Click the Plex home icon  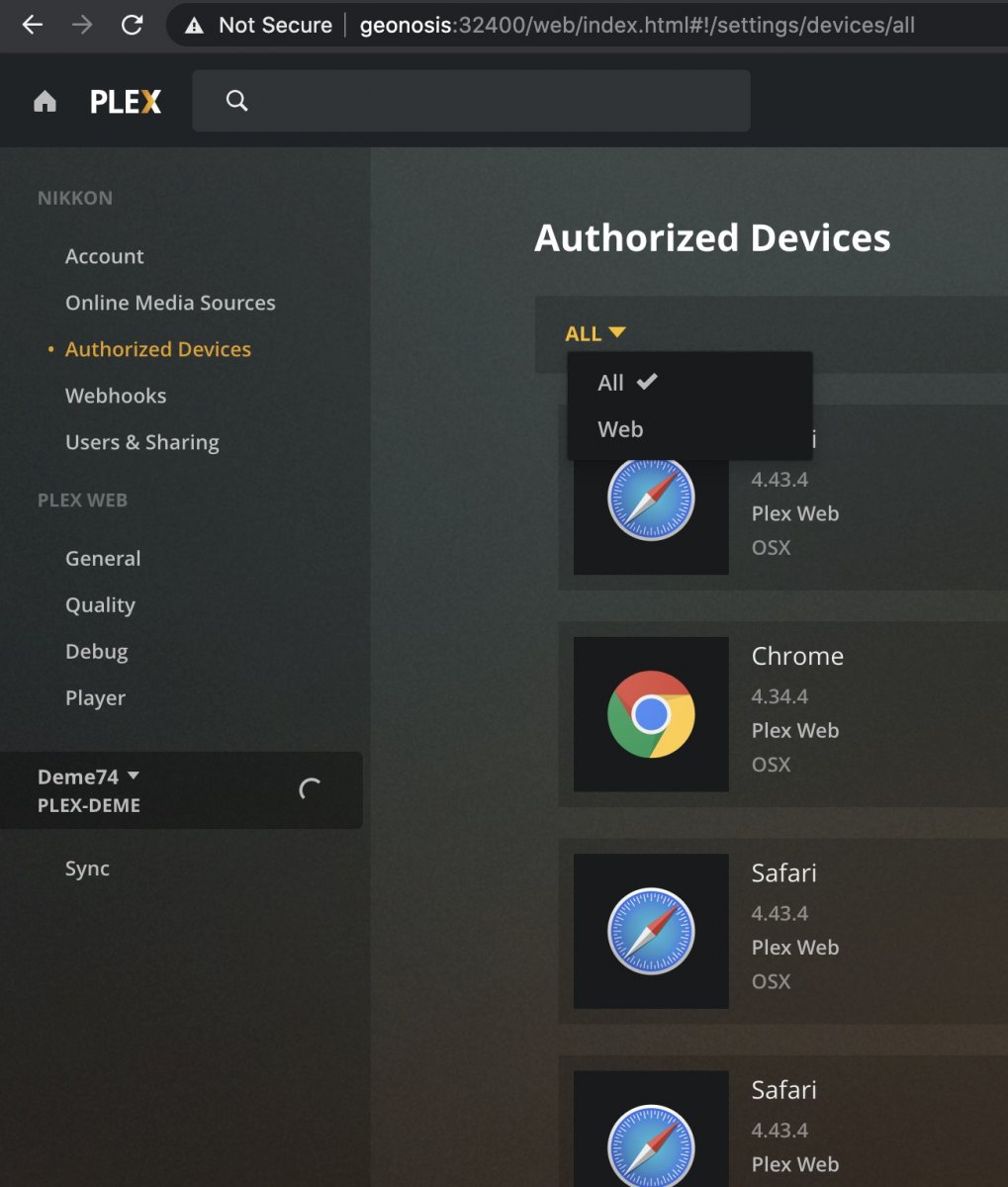[x=45, y=102]
